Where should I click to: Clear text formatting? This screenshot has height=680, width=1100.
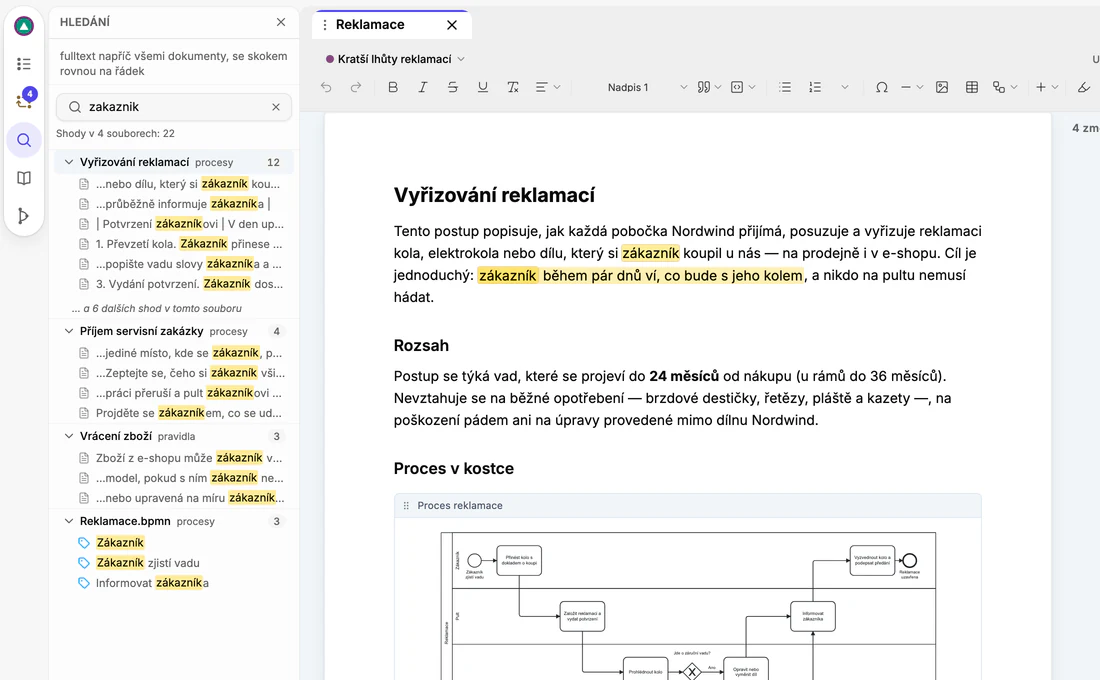pyautogui.click(x=513, y=87)
